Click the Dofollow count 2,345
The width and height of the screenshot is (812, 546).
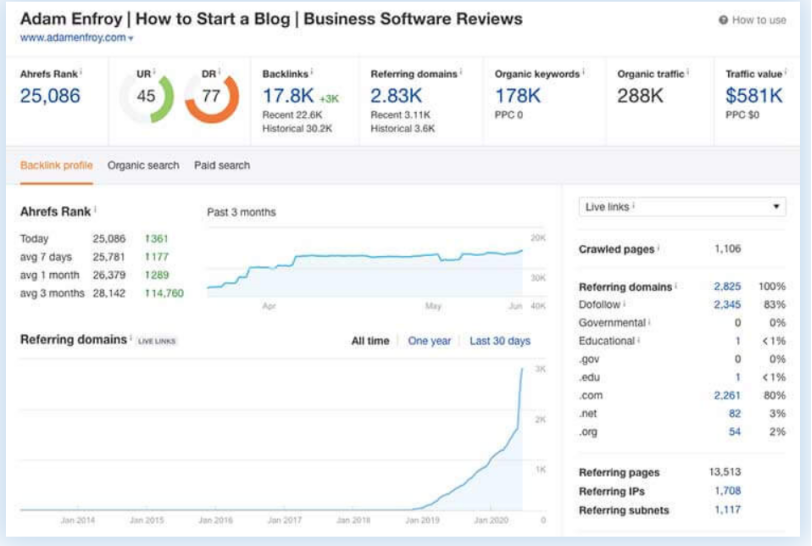(x=727, y=305)
